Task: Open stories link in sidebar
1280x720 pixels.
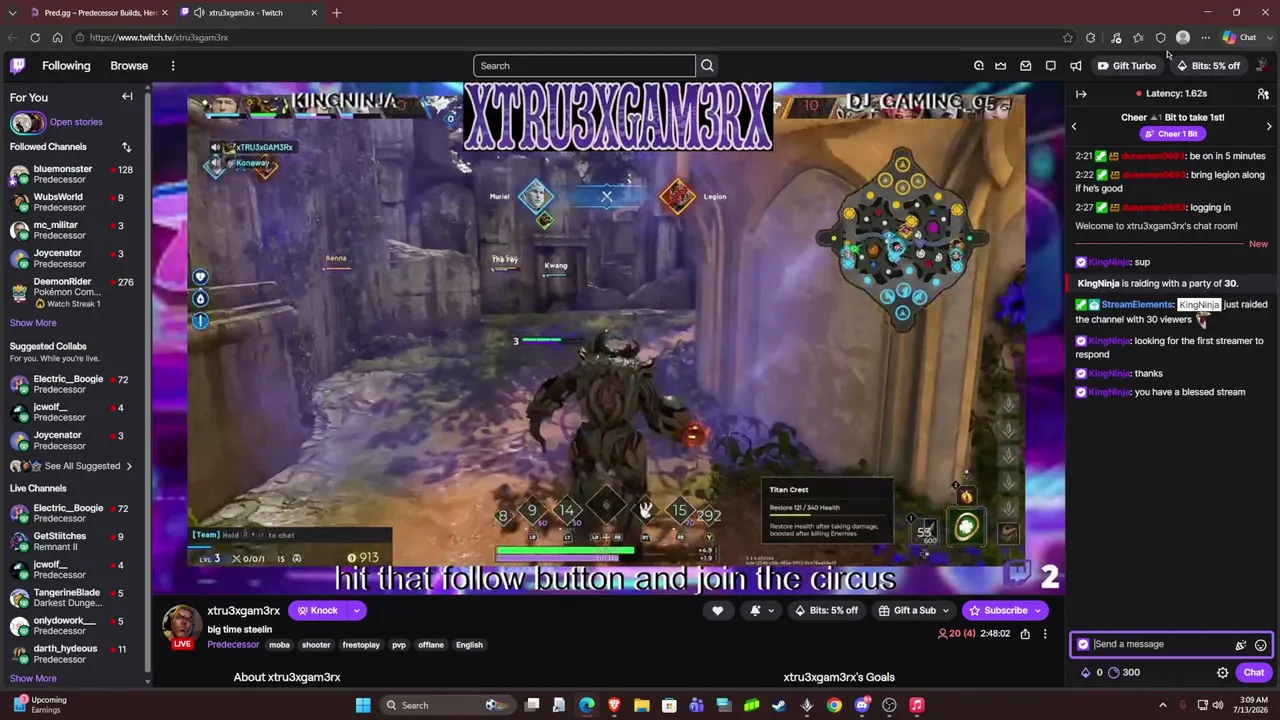Action: (76, 122)
